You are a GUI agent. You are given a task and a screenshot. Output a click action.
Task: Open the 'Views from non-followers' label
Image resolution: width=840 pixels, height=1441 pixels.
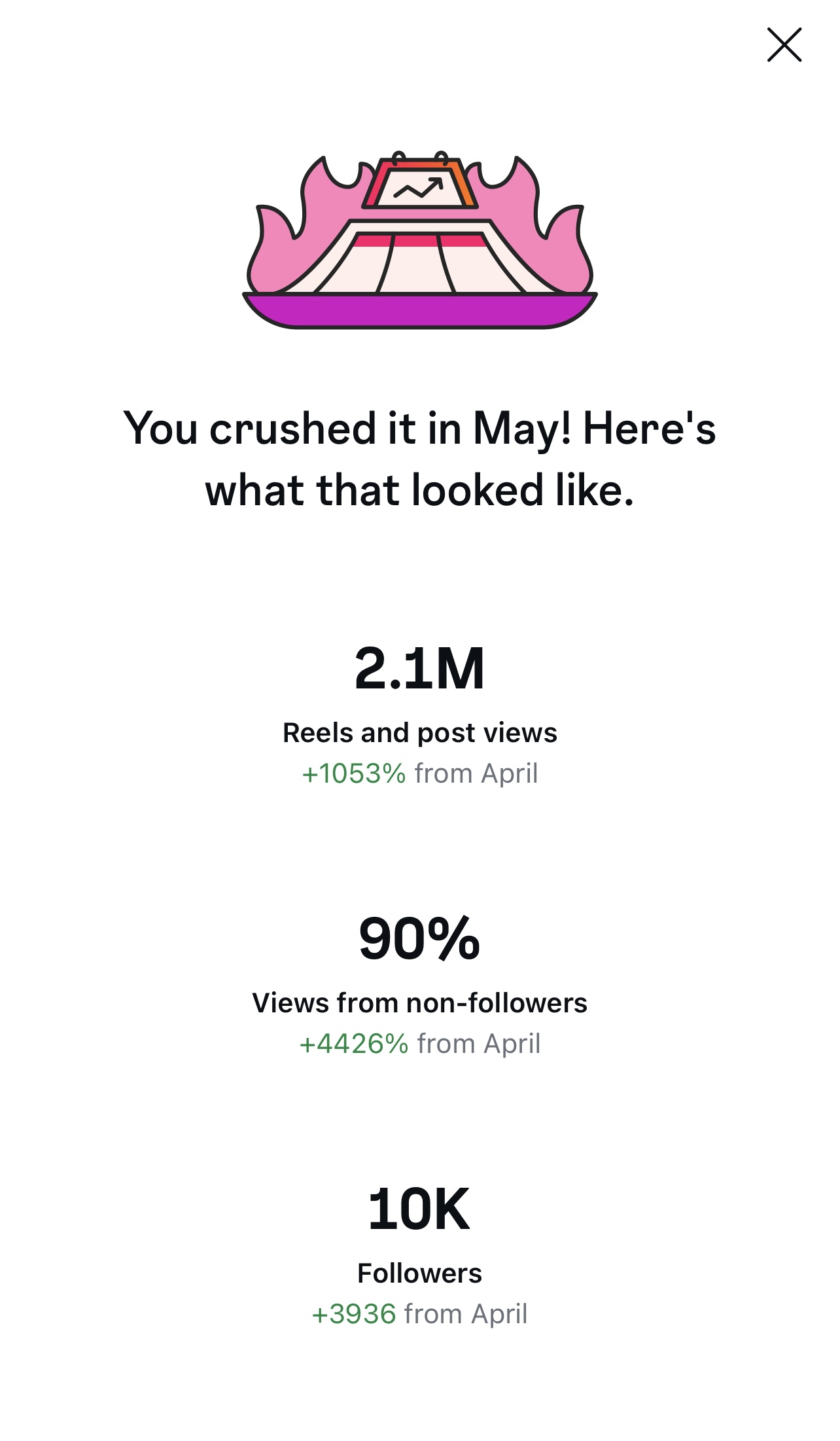tap(419, 1003)
